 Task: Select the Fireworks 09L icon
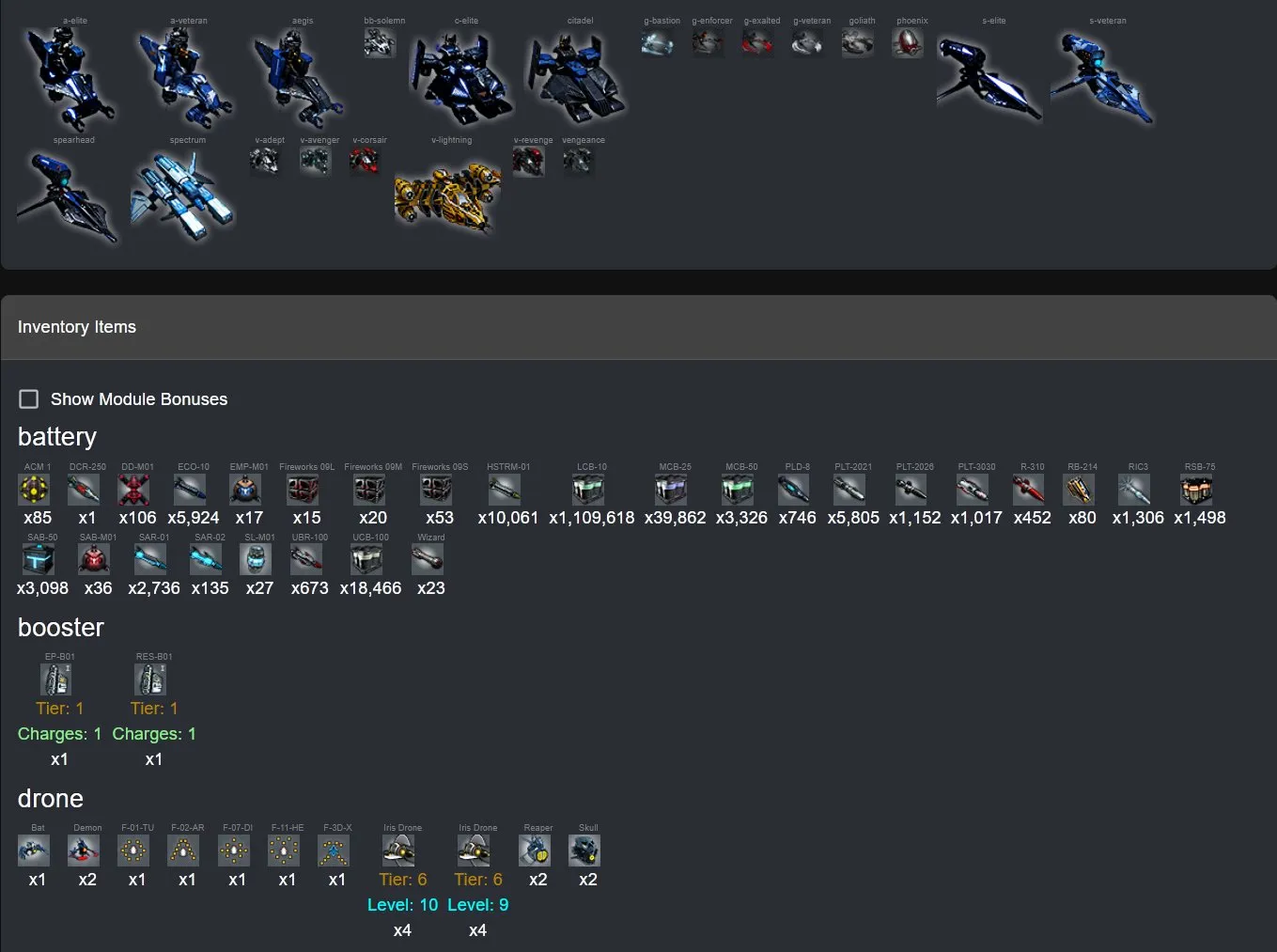point(304,490)
